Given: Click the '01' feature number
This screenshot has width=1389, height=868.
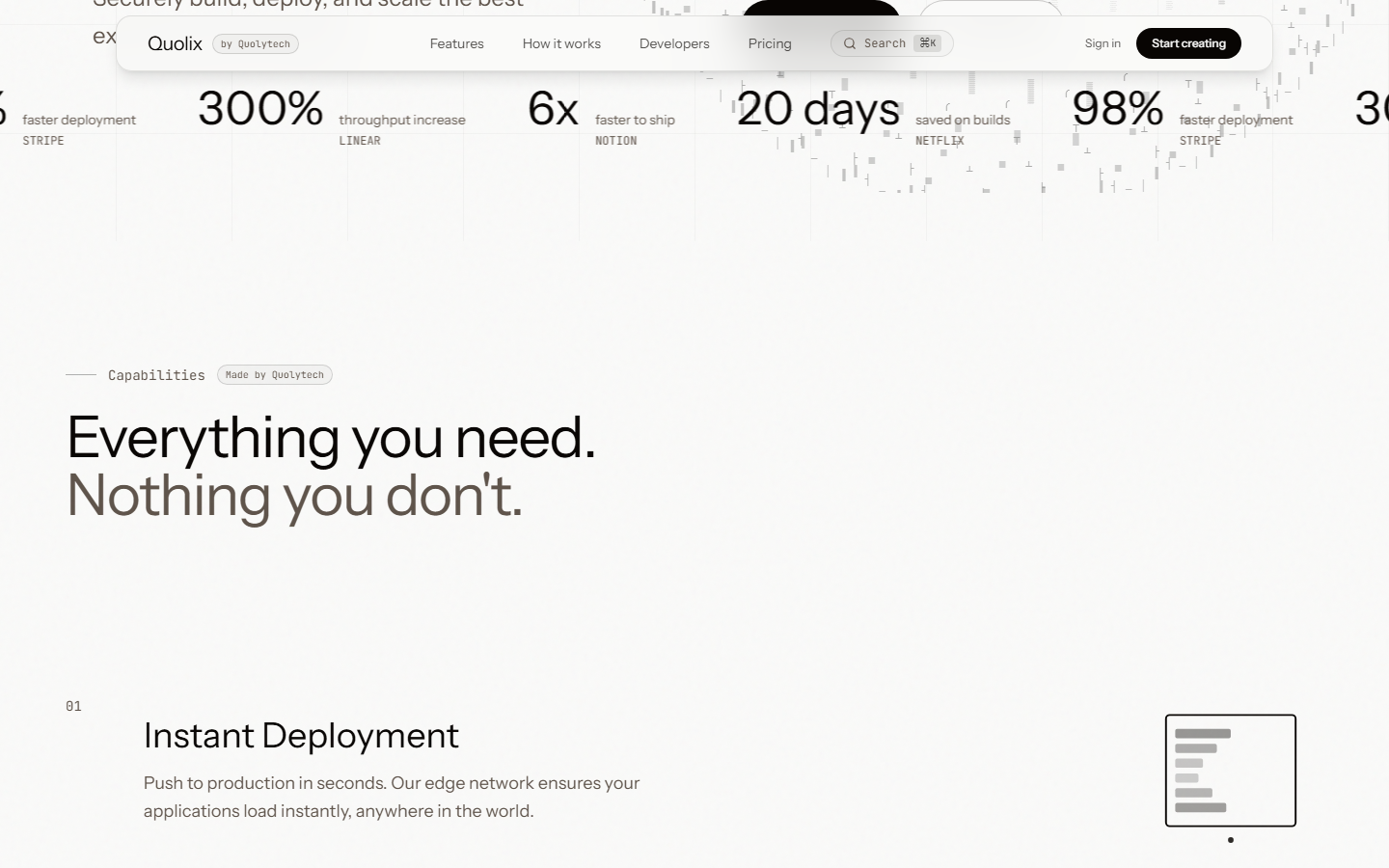Looking at the screenshot, I should coord(73,706).
